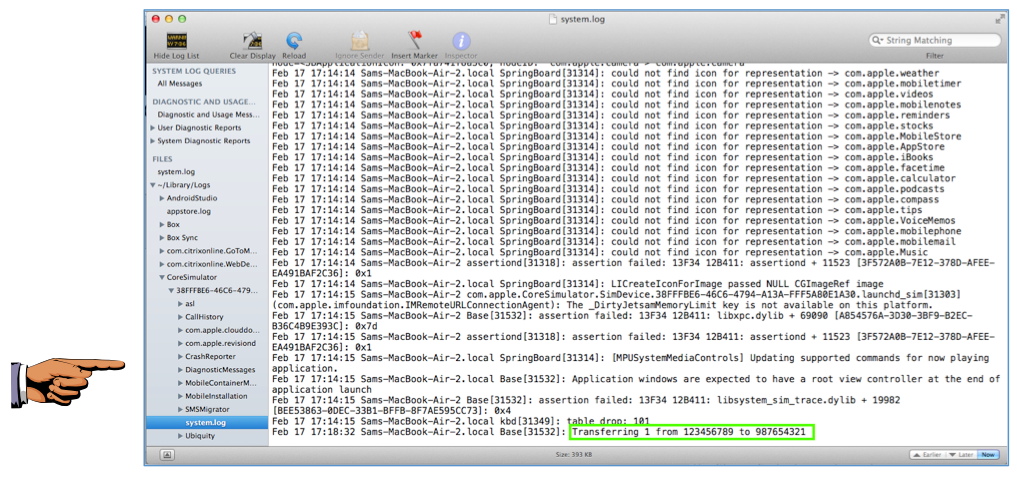This screenshot has width=1017, height=479.
Task: Click the kbd table drop: 101 log line
Action: pyautogui.click(x=461, y=421)
